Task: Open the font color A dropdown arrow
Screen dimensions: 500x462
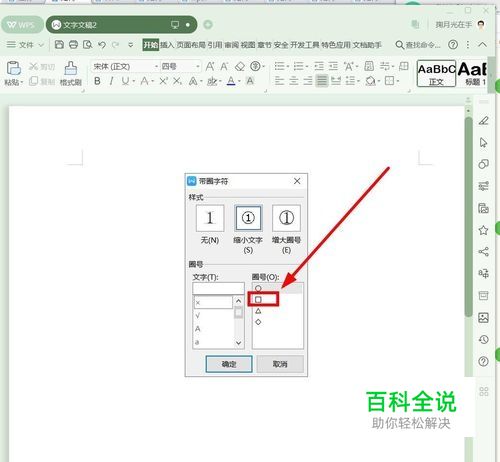Action: 239,81
